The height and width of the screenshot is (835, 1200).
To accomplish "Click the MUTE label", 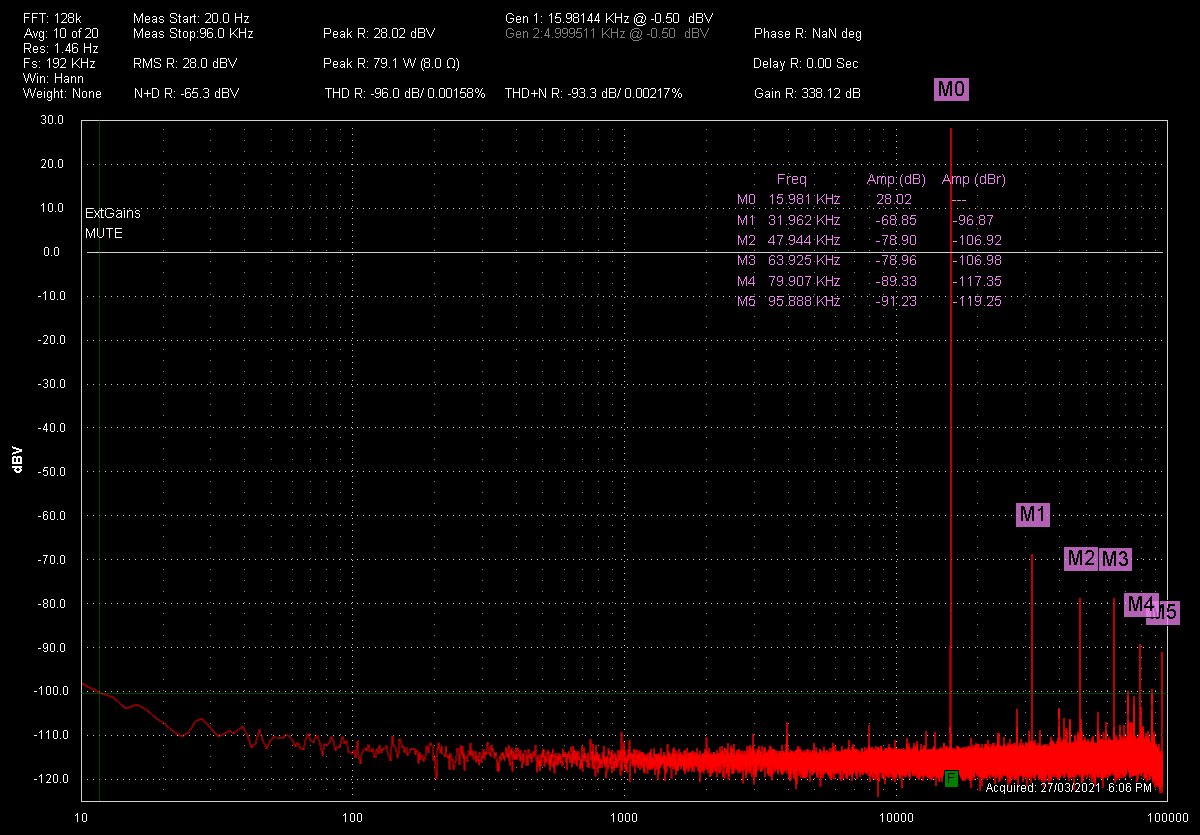I will click(104, 233).
